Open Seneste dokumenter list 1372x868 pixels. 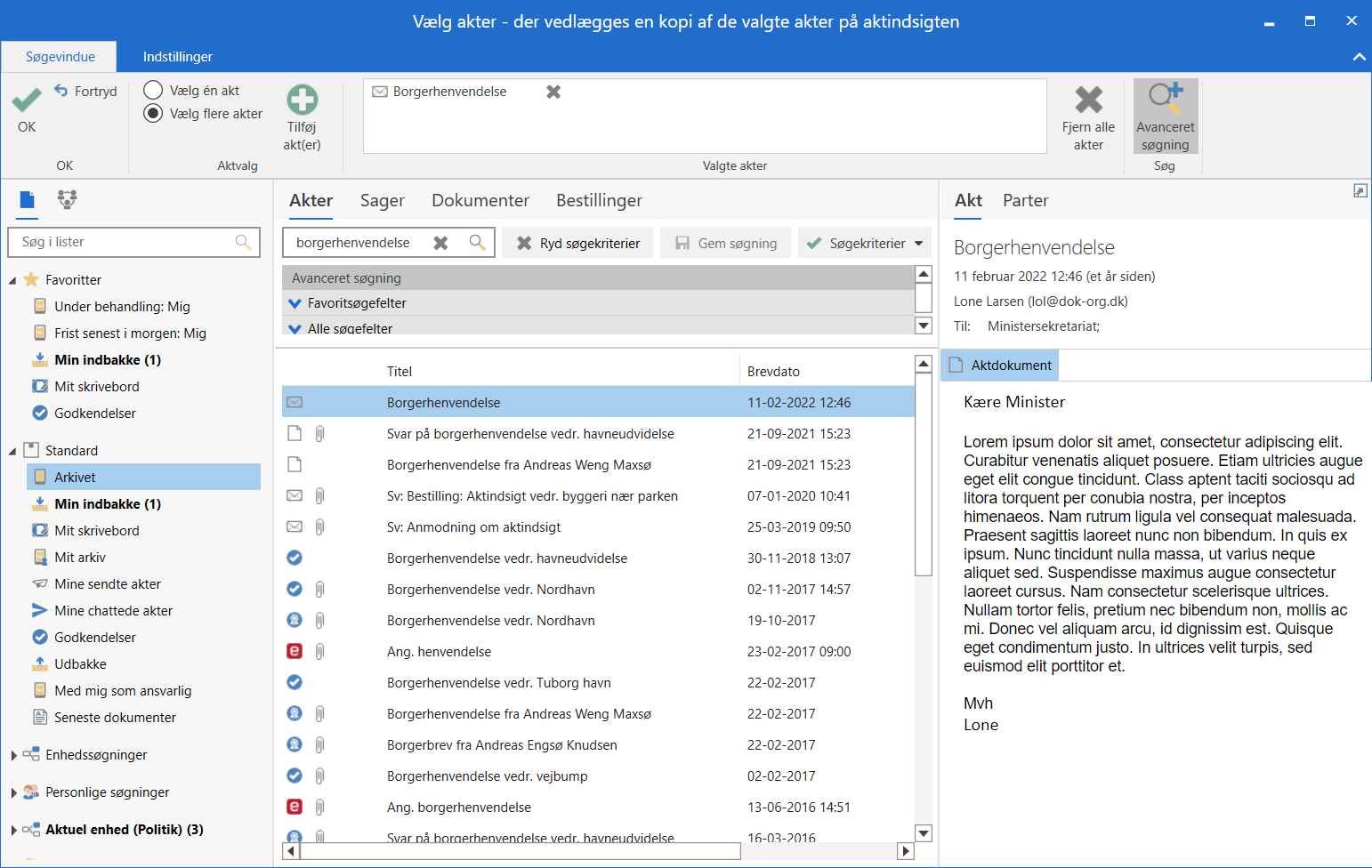(115, 717)
